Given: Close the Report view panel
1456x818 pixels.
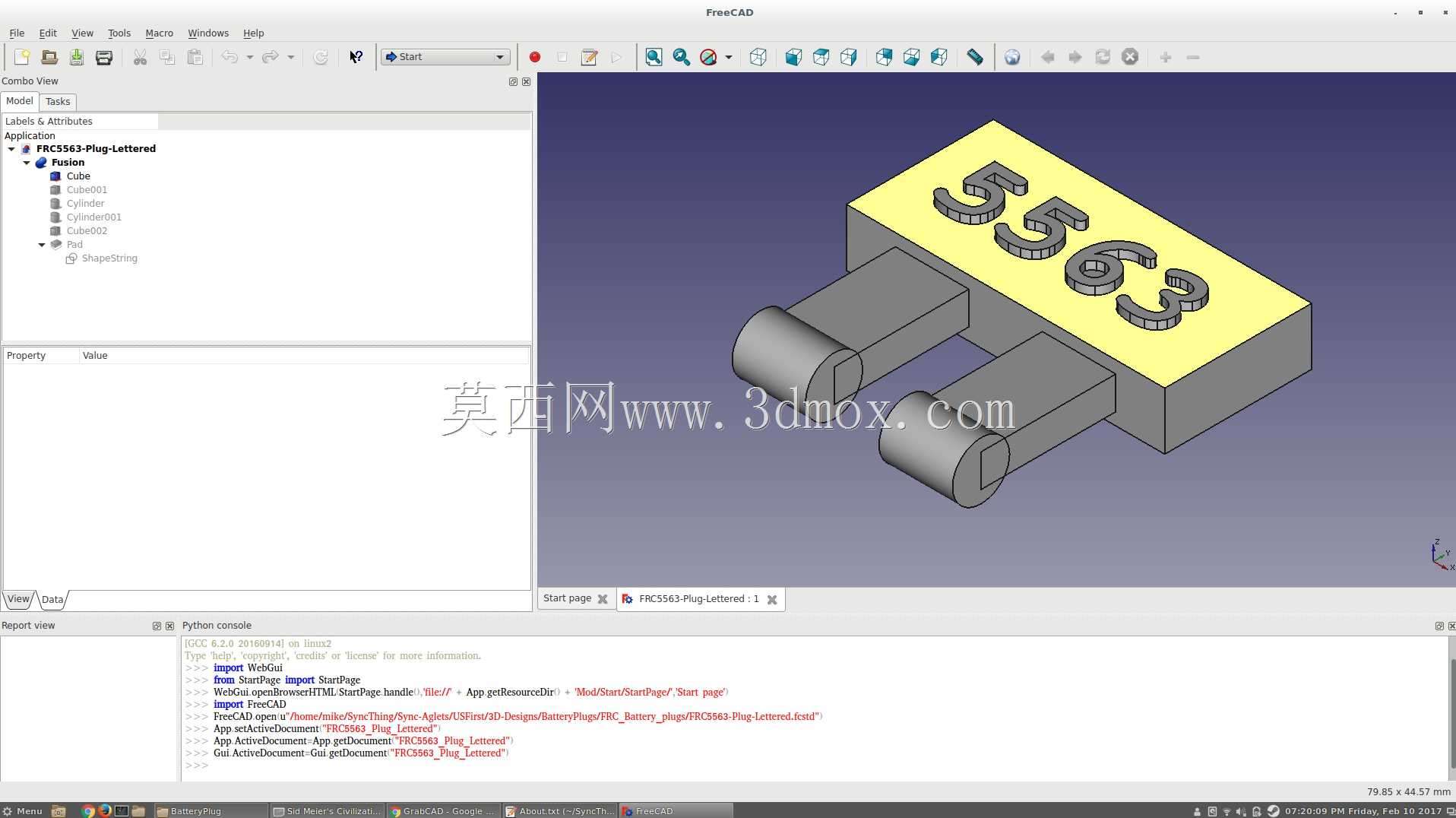Looking at the screenshot, I should pyautogui.click(x=169, y=626).
